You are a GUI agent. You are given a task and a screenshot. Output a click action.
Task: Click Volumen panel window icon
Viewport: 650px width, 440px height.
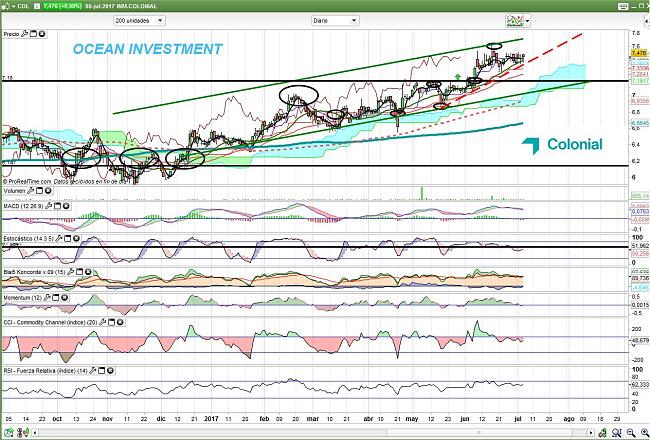click(x=40, y=191)
